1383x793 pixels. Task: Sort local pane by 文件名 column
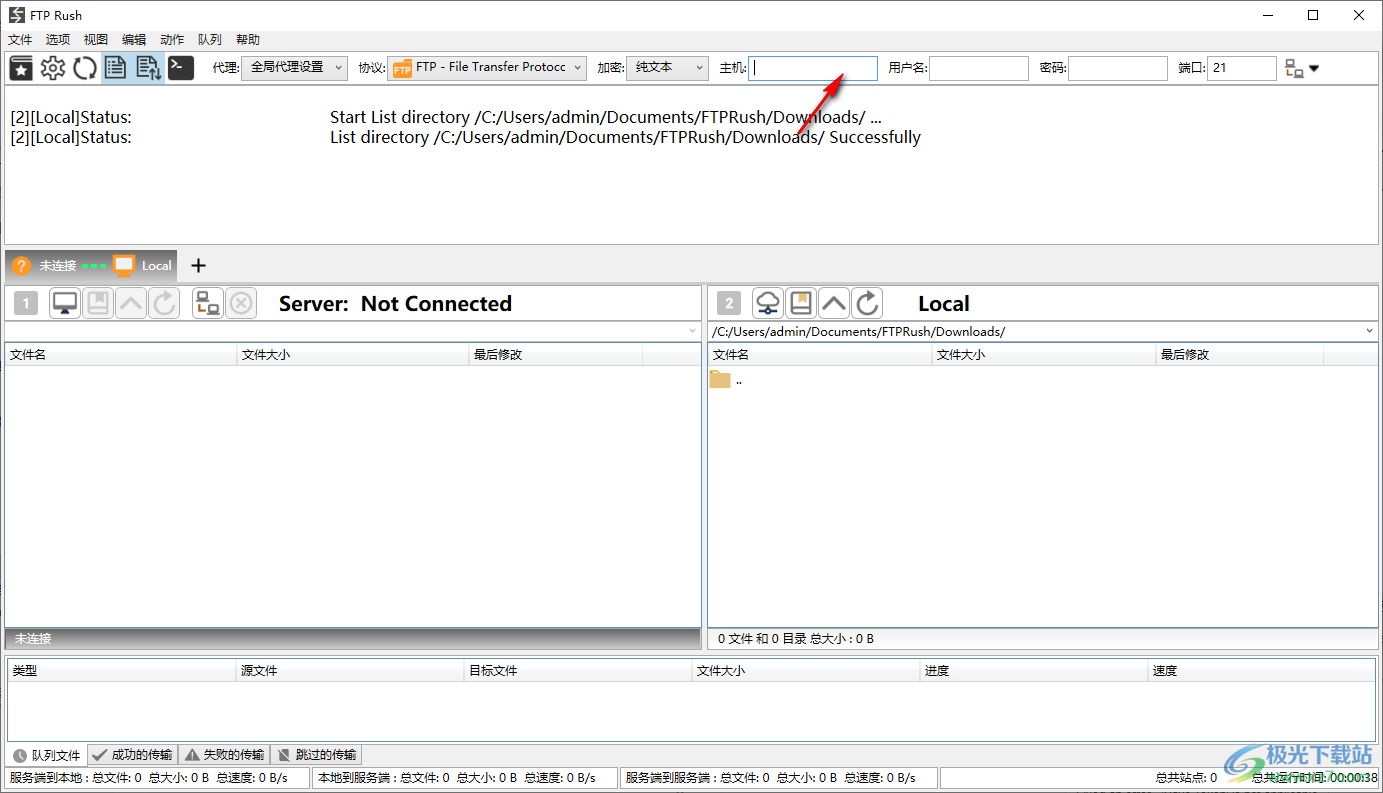(821, 355)
